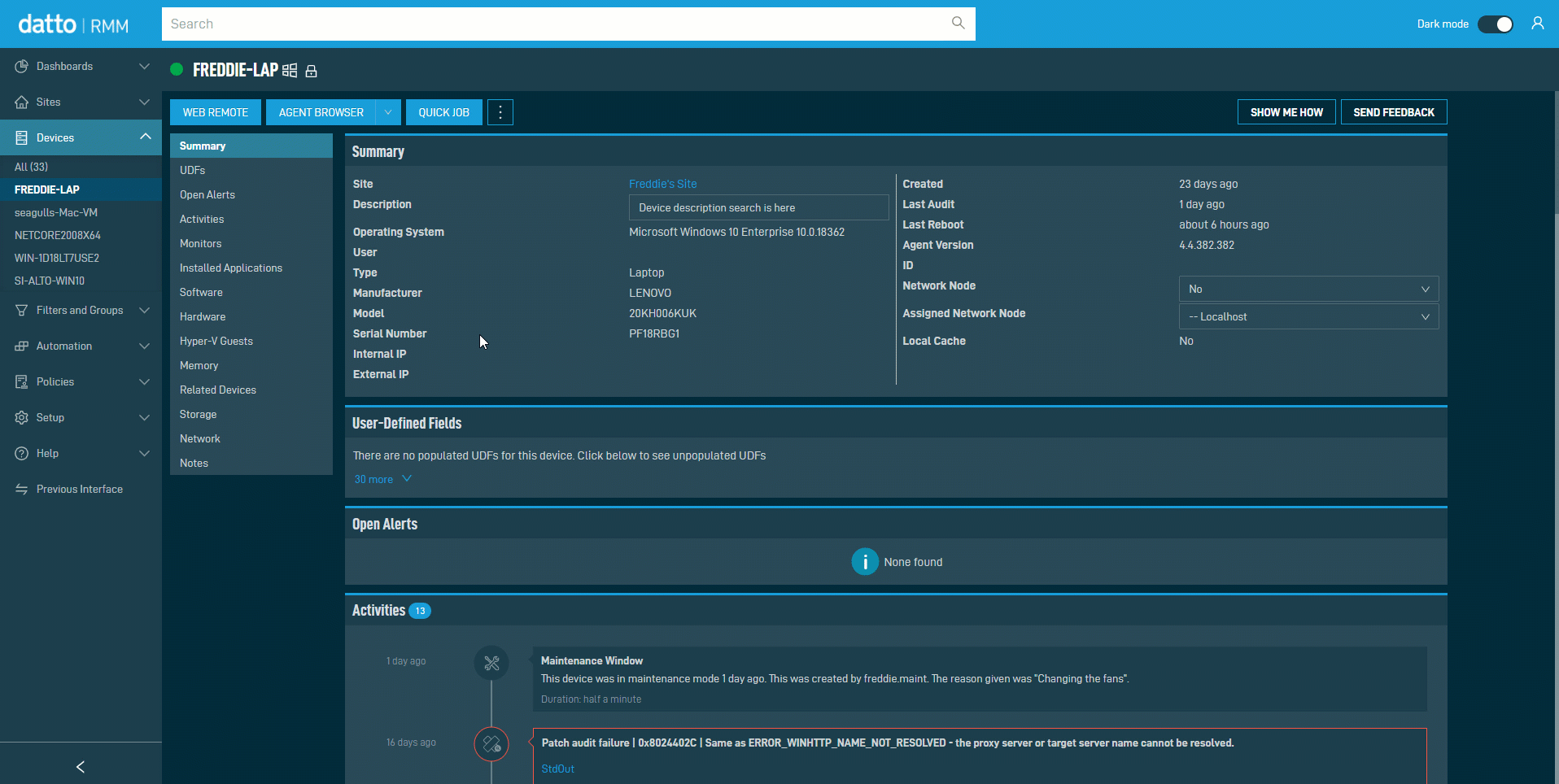Expand the Help menu chevron
1559x784 pixels.
pyautogui.click(x=144, y=453)
